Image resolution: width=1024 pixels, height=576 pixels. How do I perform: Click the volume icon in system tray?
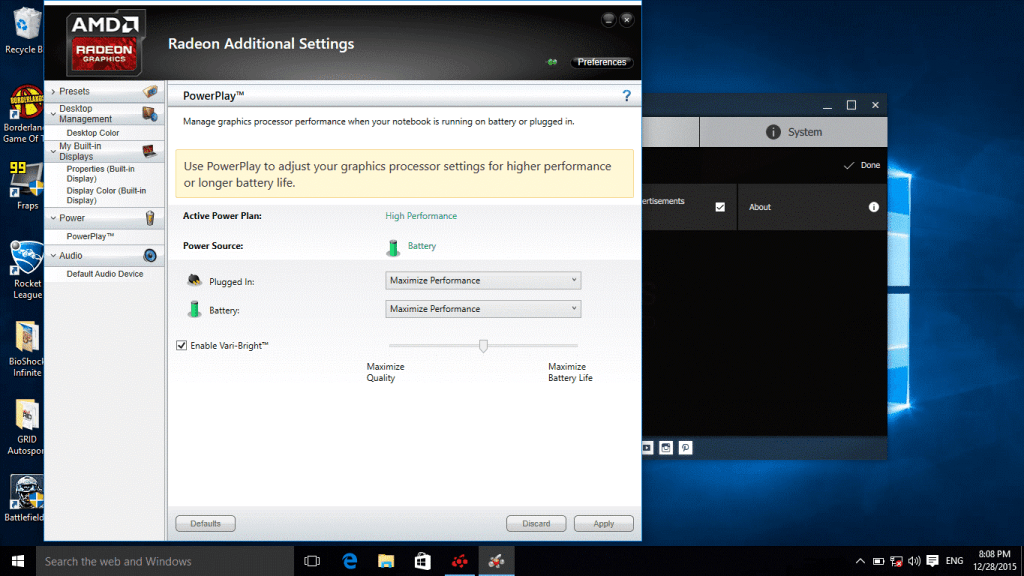(914, 561)
